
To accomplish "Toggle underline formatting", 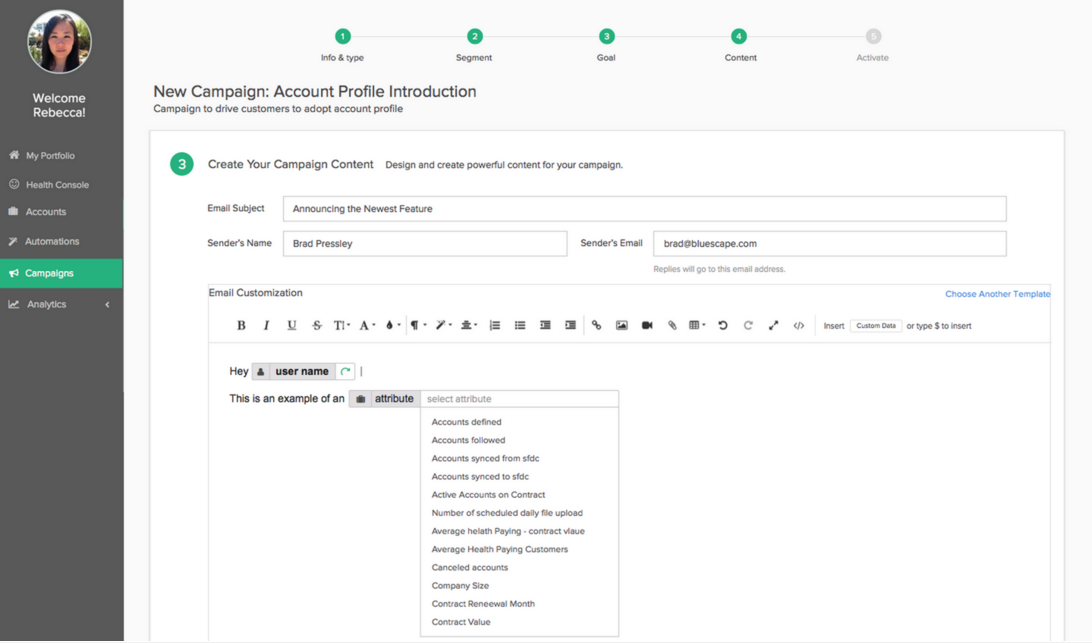I will pos(292,325).
